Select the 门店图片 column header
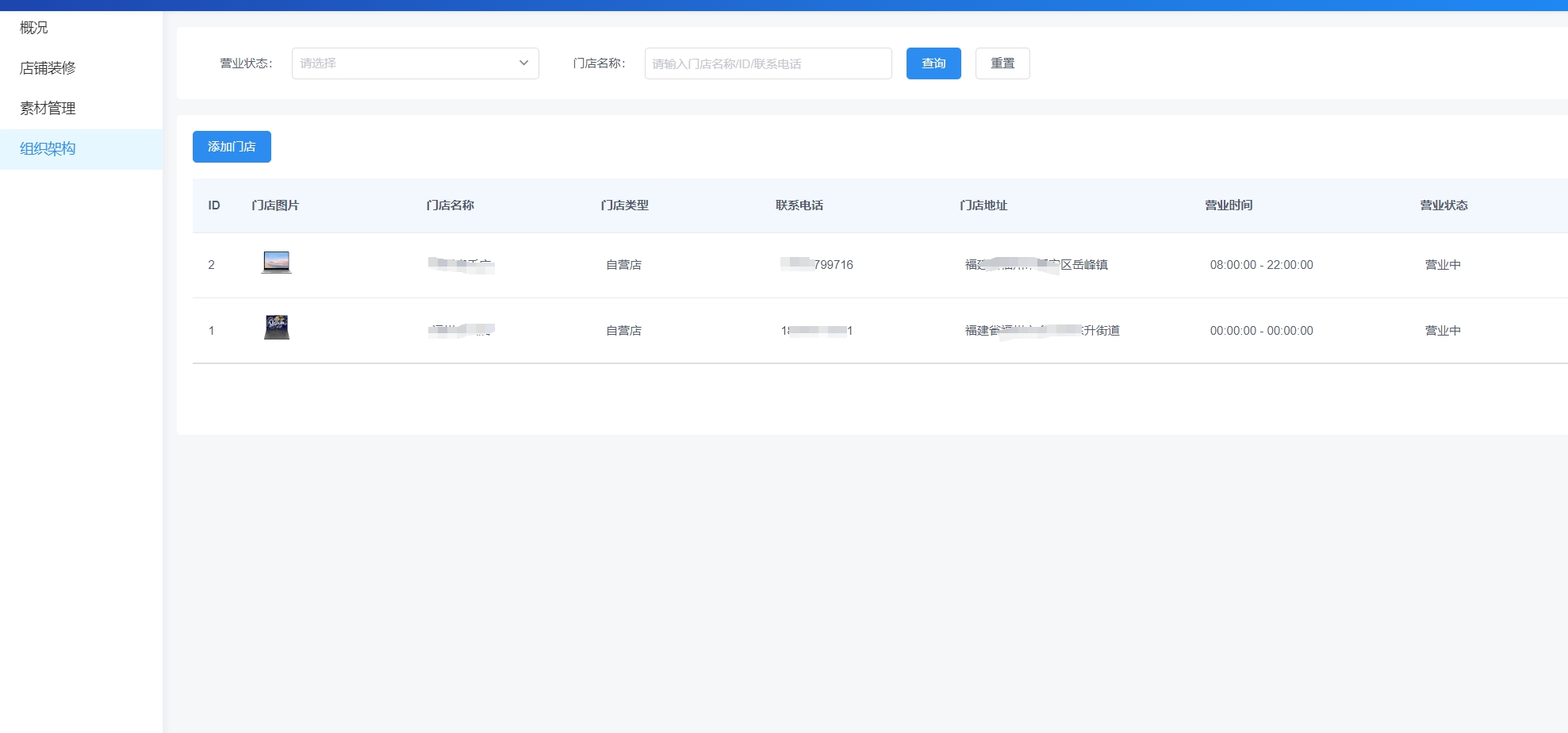 (x=274, y=205)
